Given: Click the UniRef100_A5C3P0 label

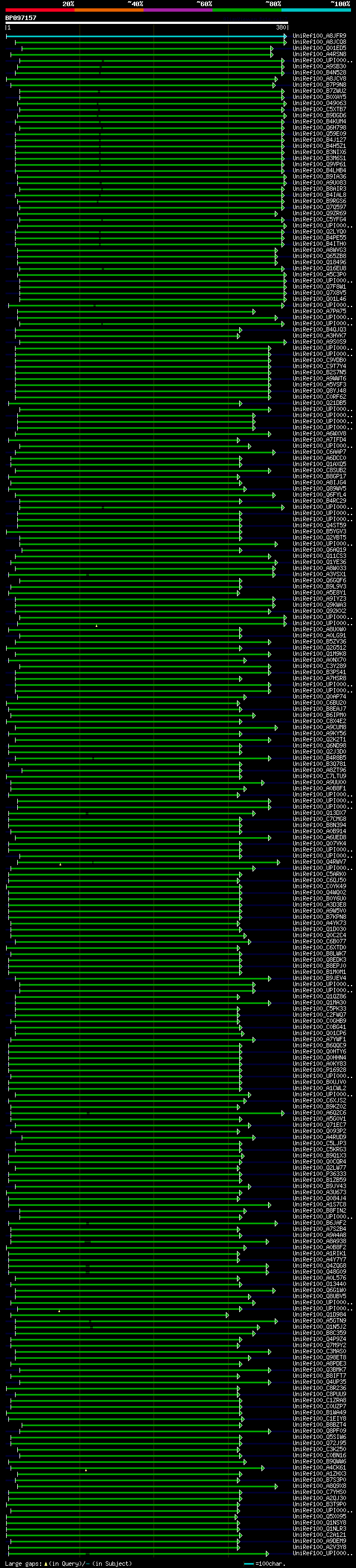Looking at the screenshot, I should (x=319, y=275).
